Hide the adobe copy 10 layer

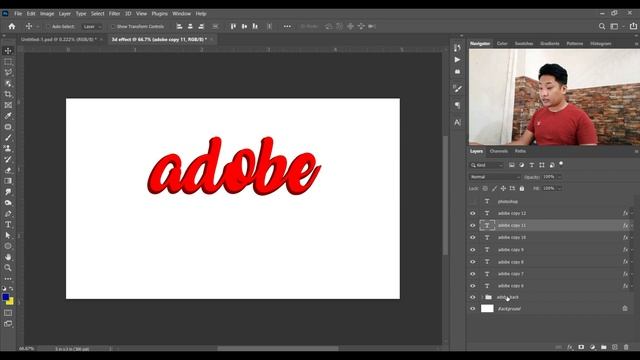tap(473, 238)
